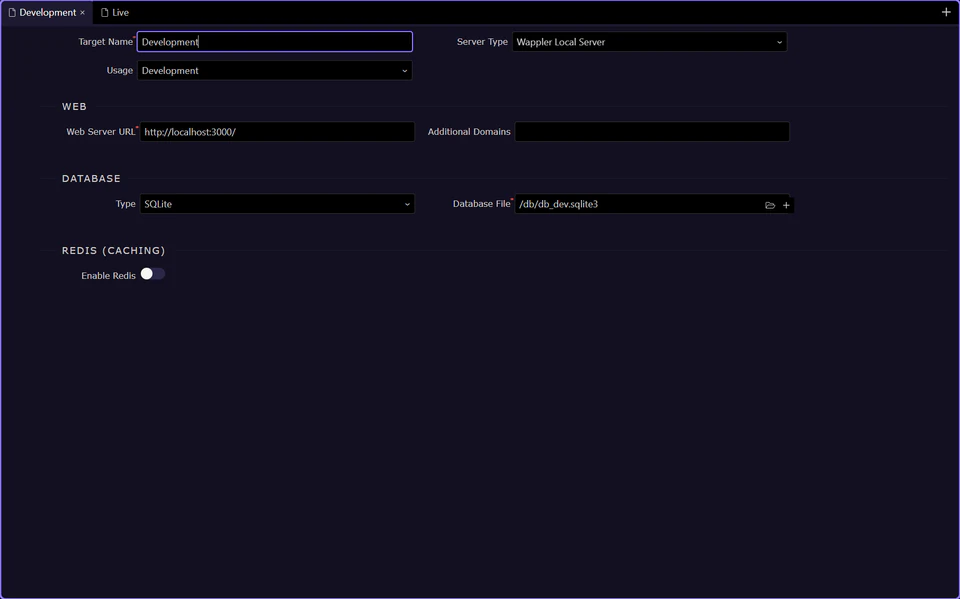Create a new database file via plus icon

tap(786, 204)
